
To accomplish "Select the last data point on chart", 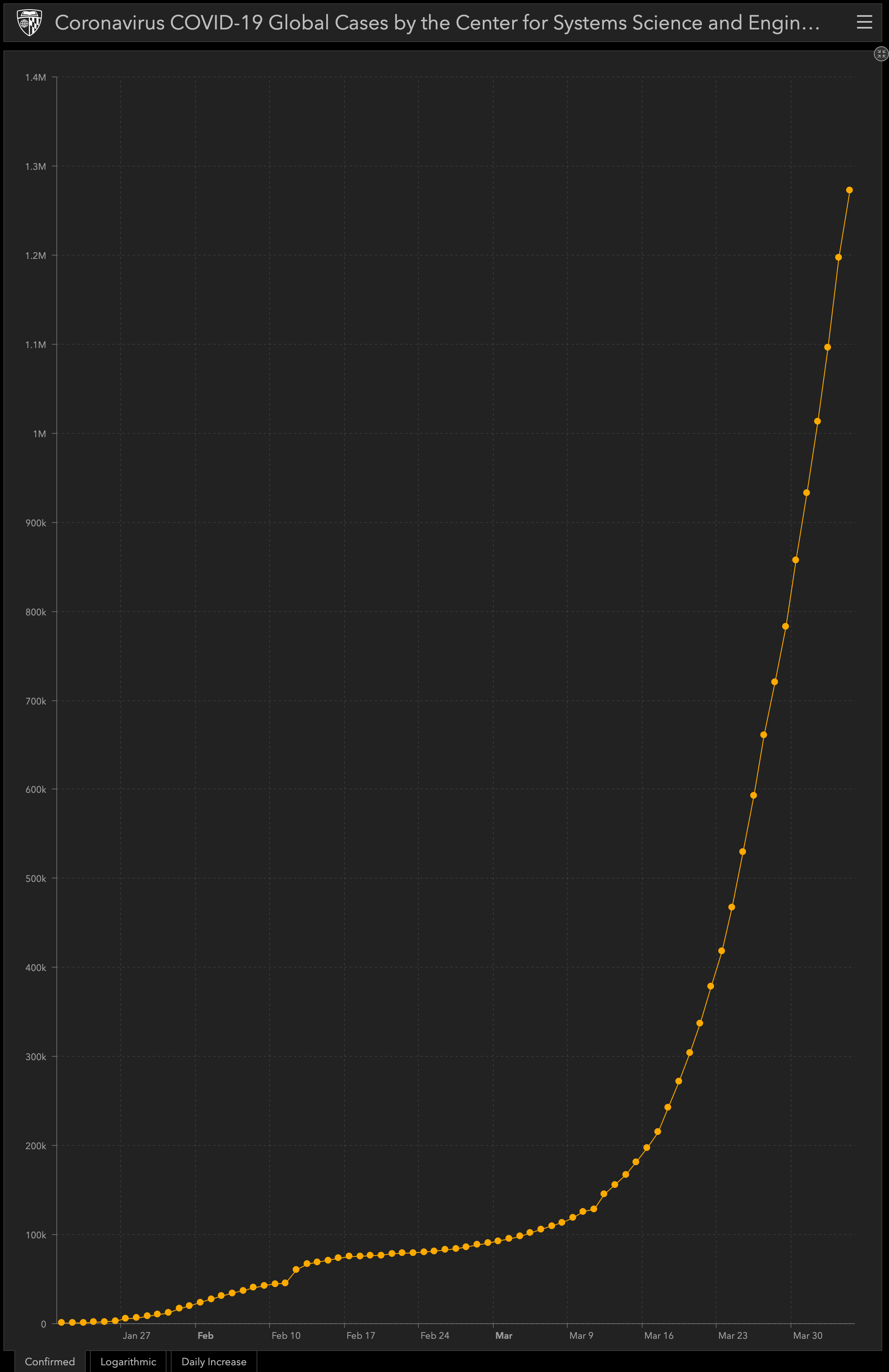I will tap(849, 190).
